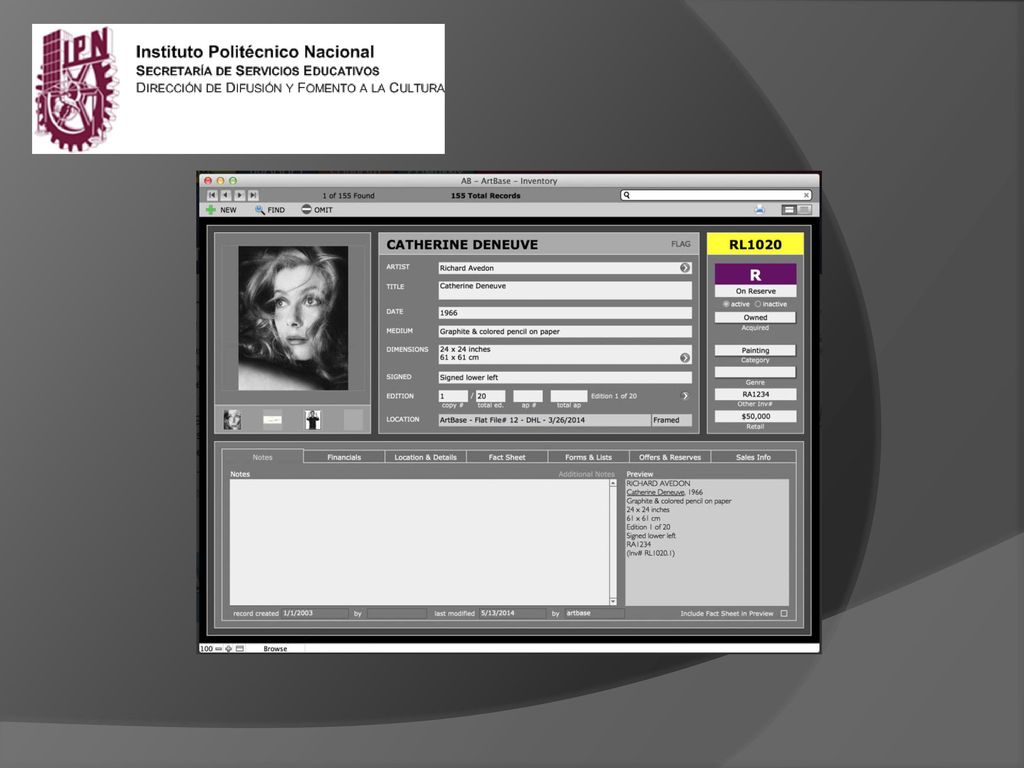Print the record using the printer icon
The image size is (1024, 768).
coord(760,210)
